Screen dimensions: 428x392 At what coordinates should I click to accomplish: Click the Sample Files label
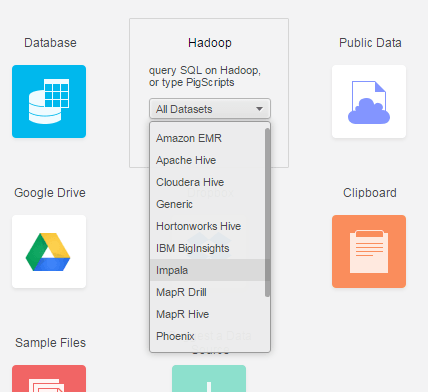(50, 343)
